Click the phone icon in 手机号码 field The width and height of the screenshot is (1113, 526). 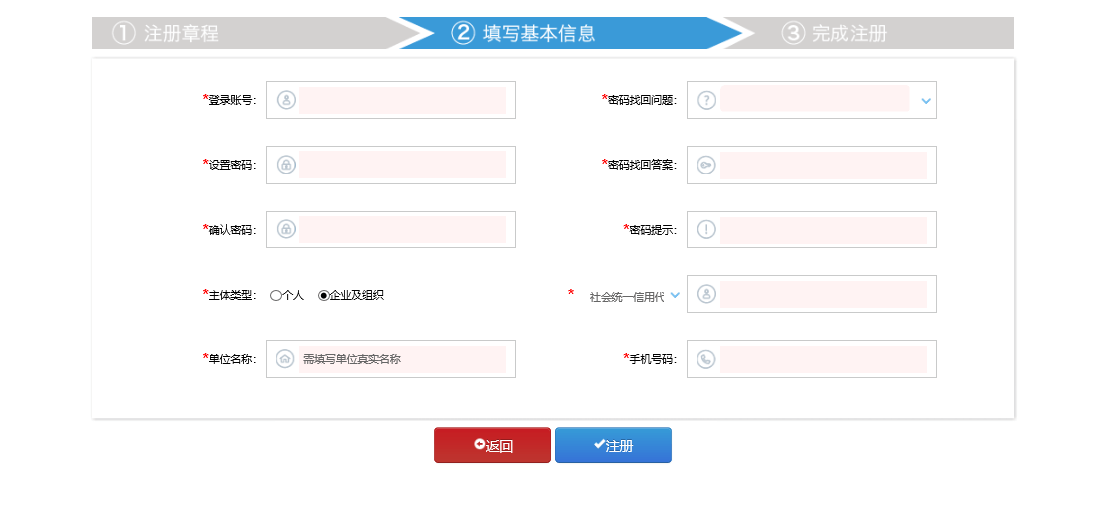707,359
